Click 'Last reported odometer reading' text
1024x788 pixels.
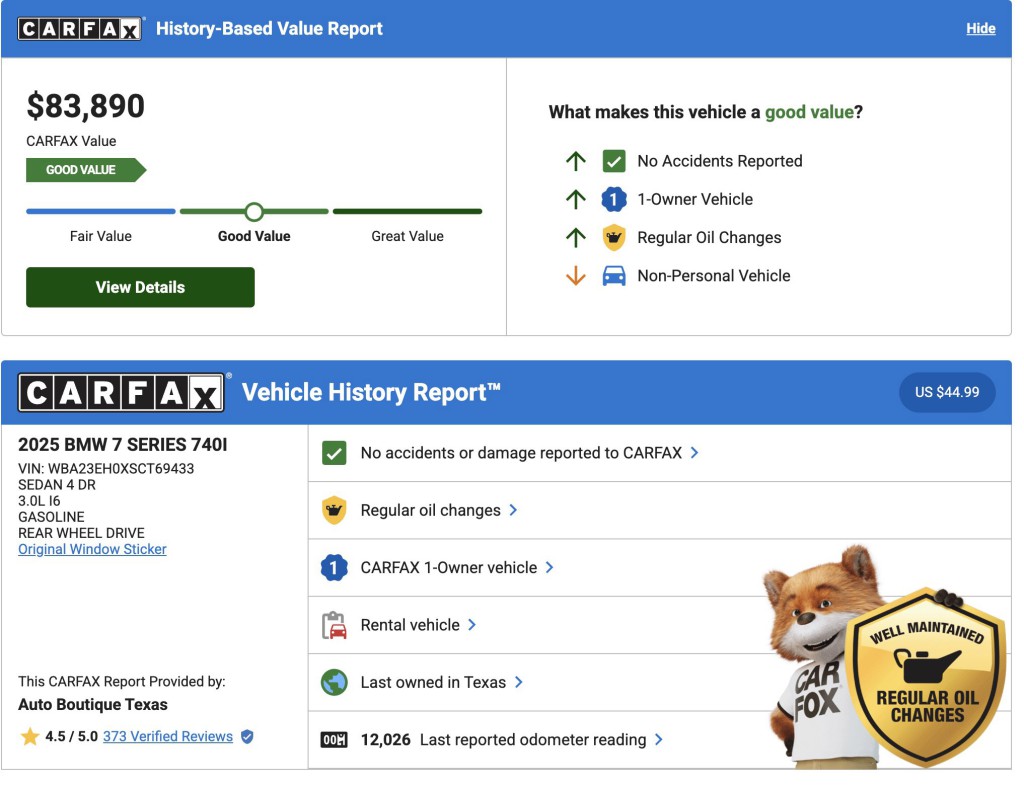coord(533,740)
